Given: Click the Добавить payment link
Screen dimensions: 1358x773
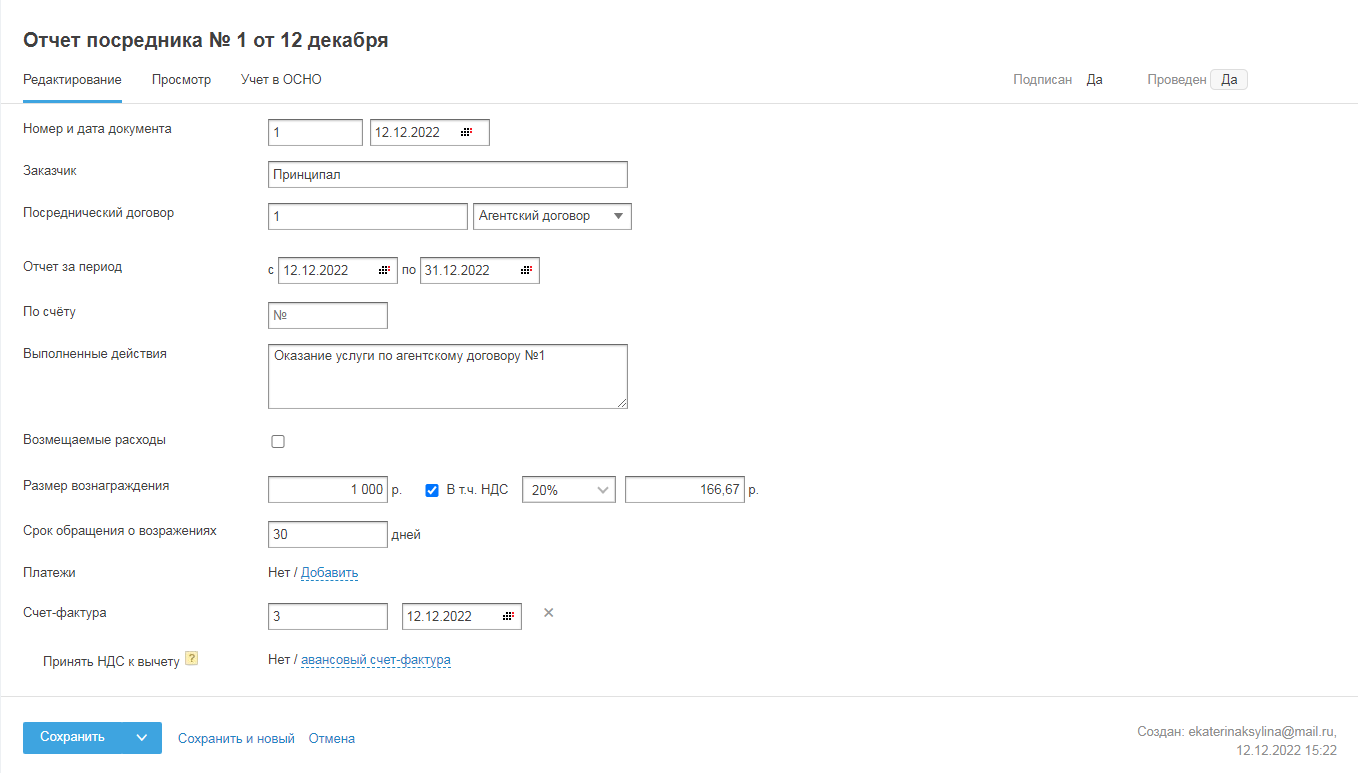Looking at the screenshot, I should (x=329, y=573).
